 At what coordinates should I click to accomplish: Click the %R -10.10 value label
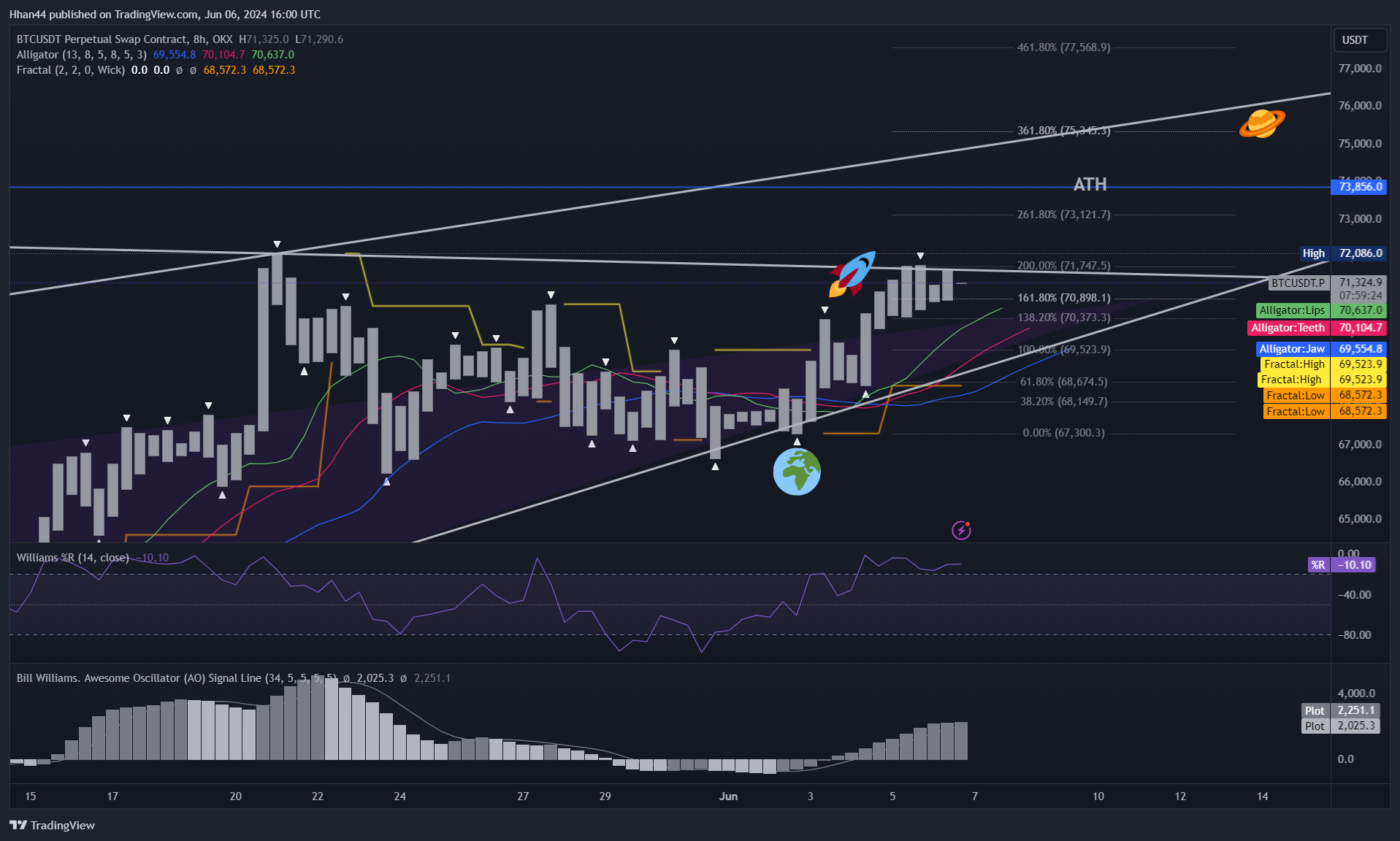(1342, 565)
